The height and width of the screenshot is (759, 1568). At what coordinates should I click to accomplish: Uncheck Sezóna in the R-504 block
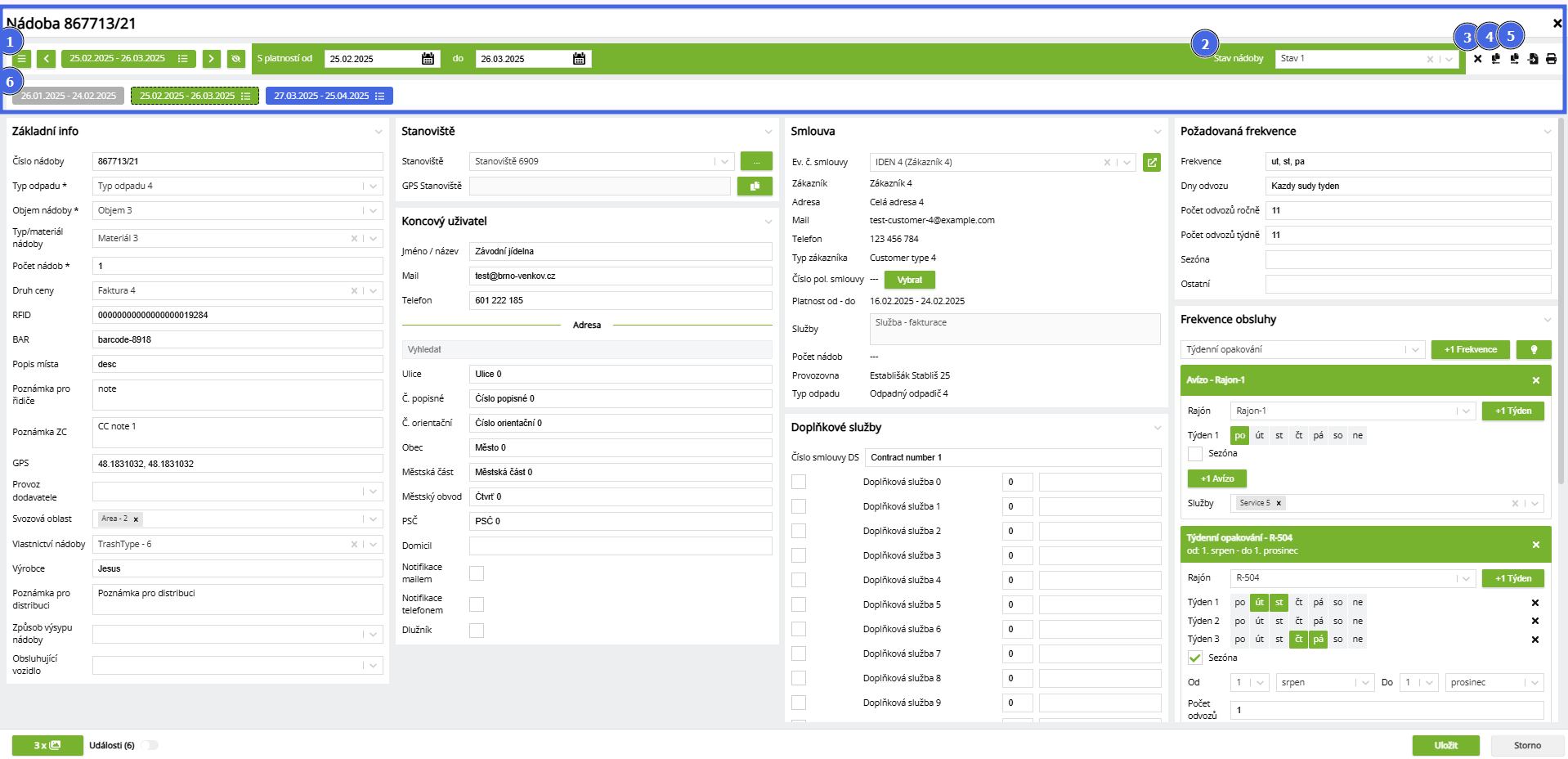pos(1195,658)
